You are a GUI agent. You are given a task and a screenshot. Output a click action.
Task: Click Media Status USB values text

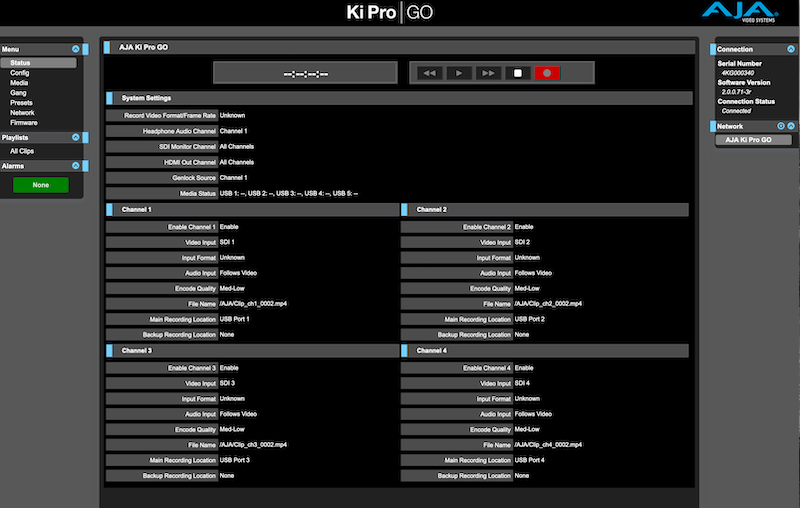(x=289, y=193)
